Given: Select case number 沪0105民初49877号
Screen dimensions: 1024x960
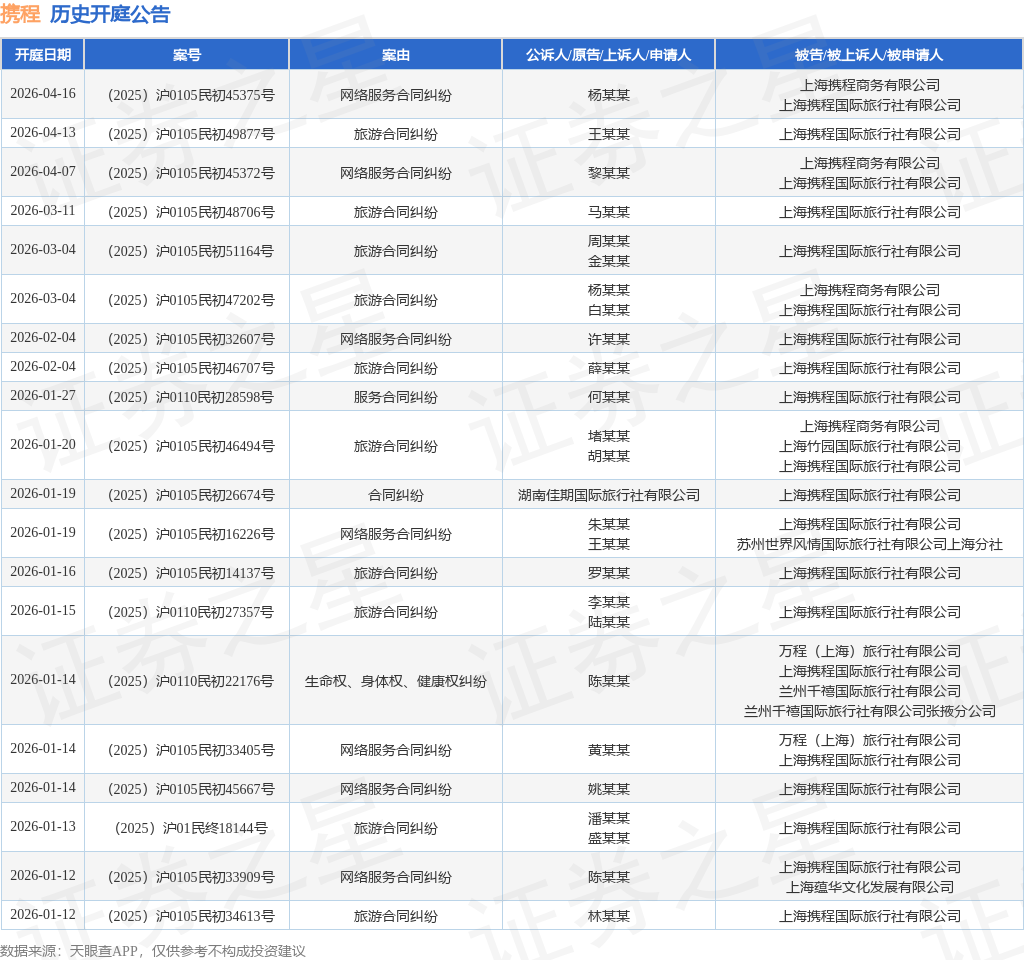Looking at the screenshot, I should coord(191,135).
